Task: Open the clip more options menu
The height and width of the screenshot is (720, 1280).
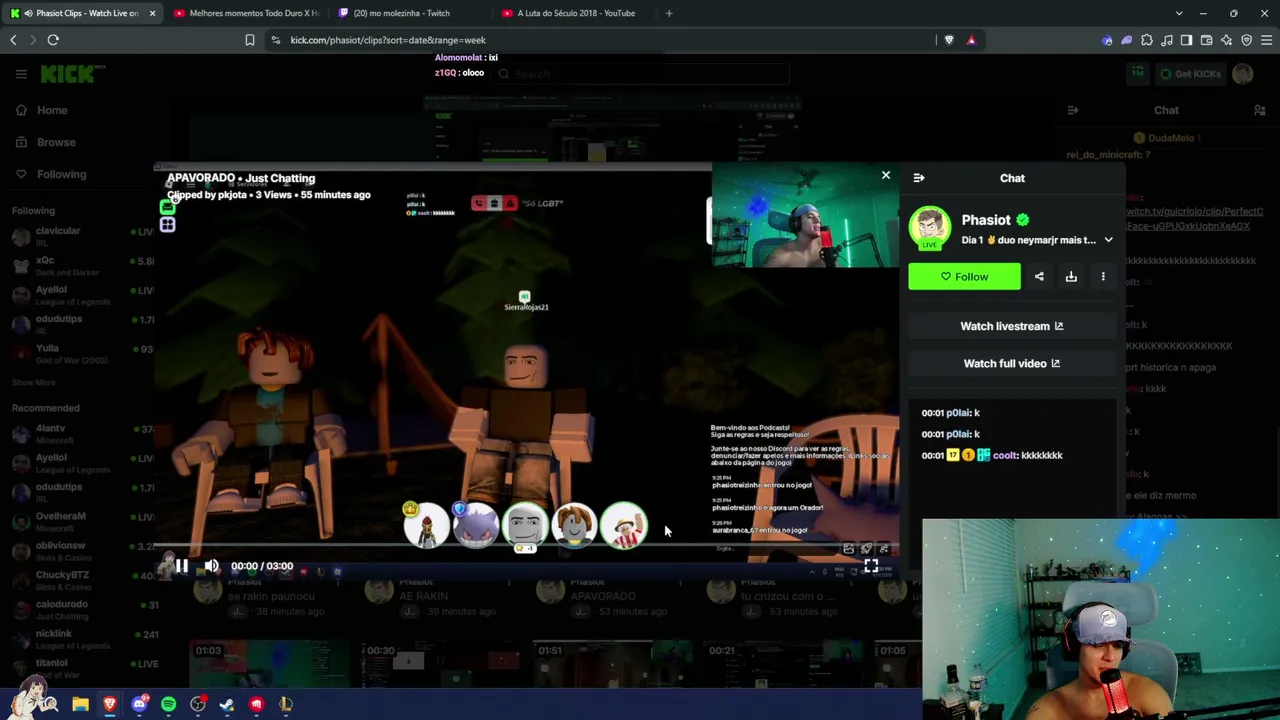Action: tap(1103, 277)
